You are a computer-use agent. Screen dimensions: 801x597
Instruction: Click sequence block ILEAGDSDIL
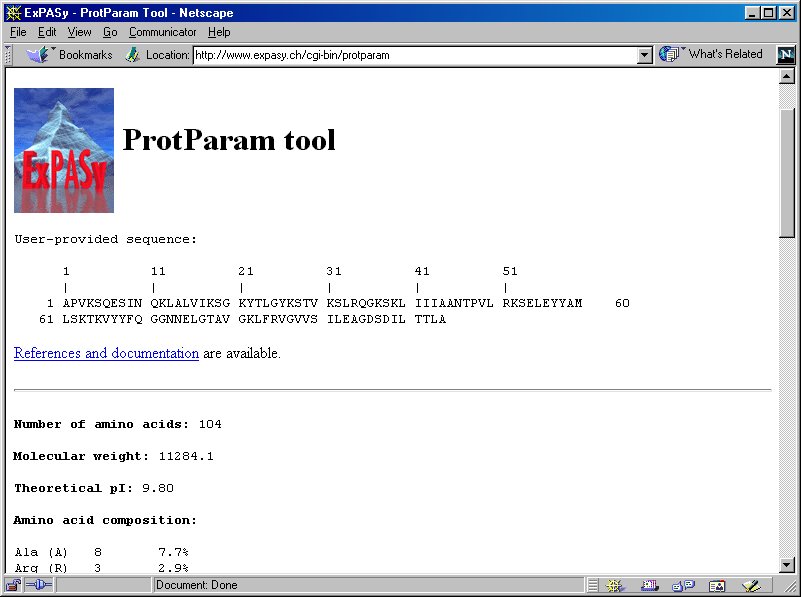tap(366, 319)
